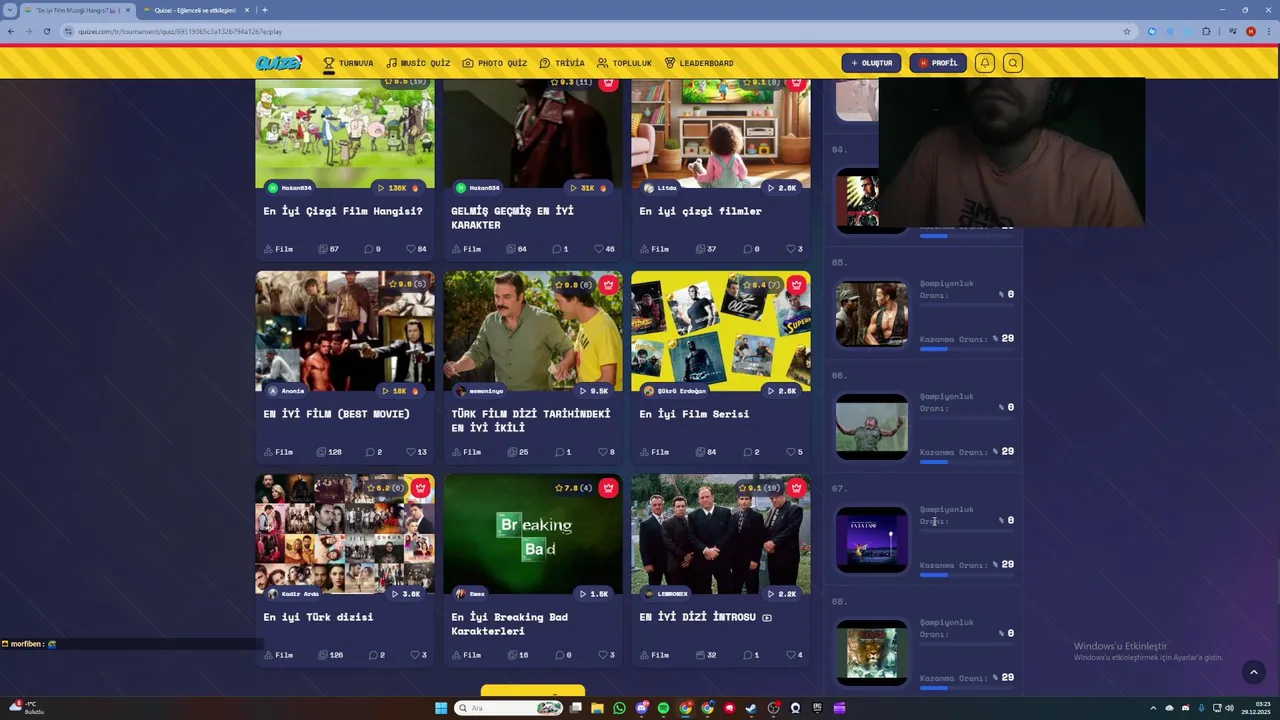This screenshot has width=1280, height=720.
Task: Select the Trivia menu item
Action: (x=562, y=63)
